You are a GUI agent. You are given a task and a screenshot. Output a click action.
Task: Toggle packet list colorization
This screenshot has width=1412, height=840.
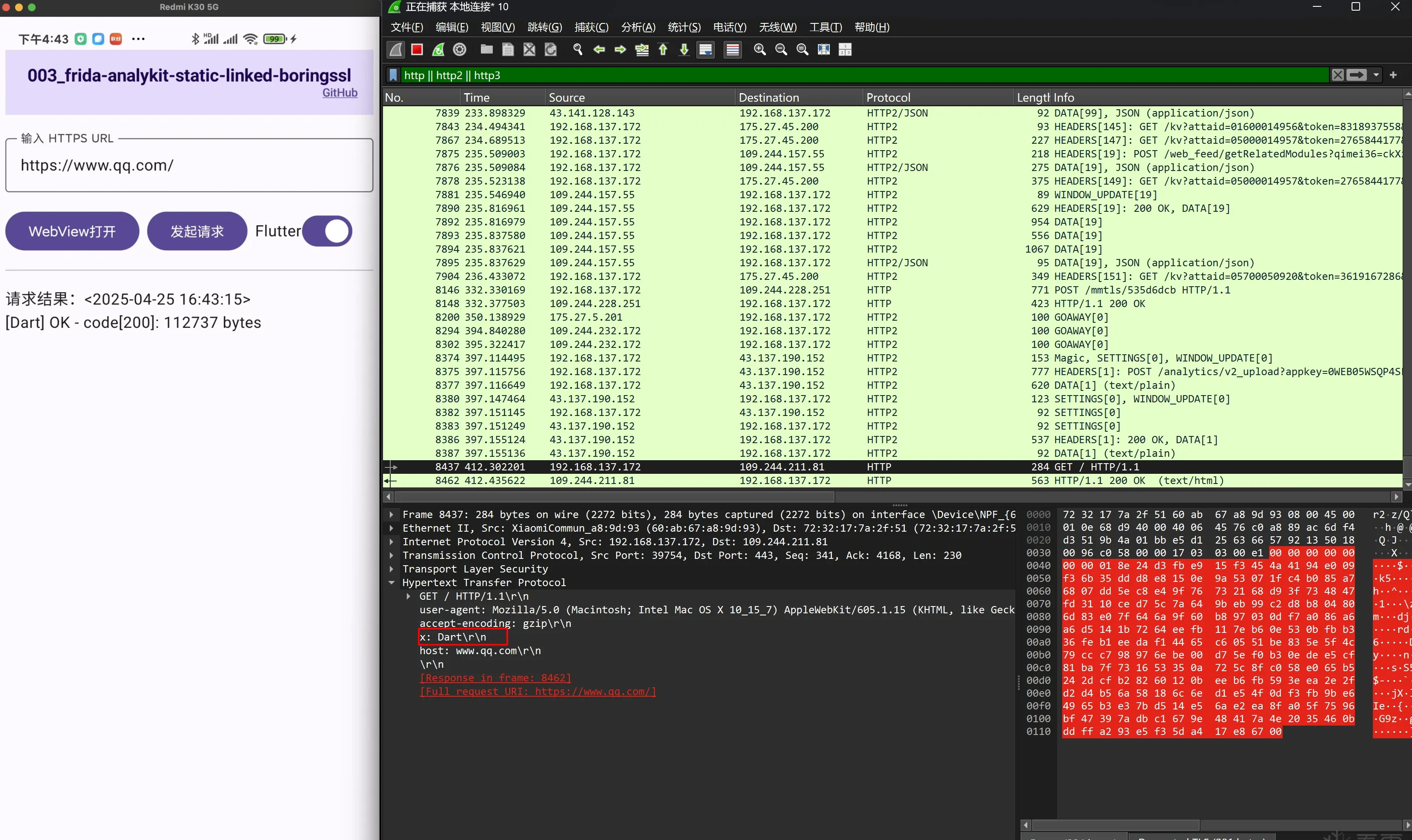click(x=733, y=50)
